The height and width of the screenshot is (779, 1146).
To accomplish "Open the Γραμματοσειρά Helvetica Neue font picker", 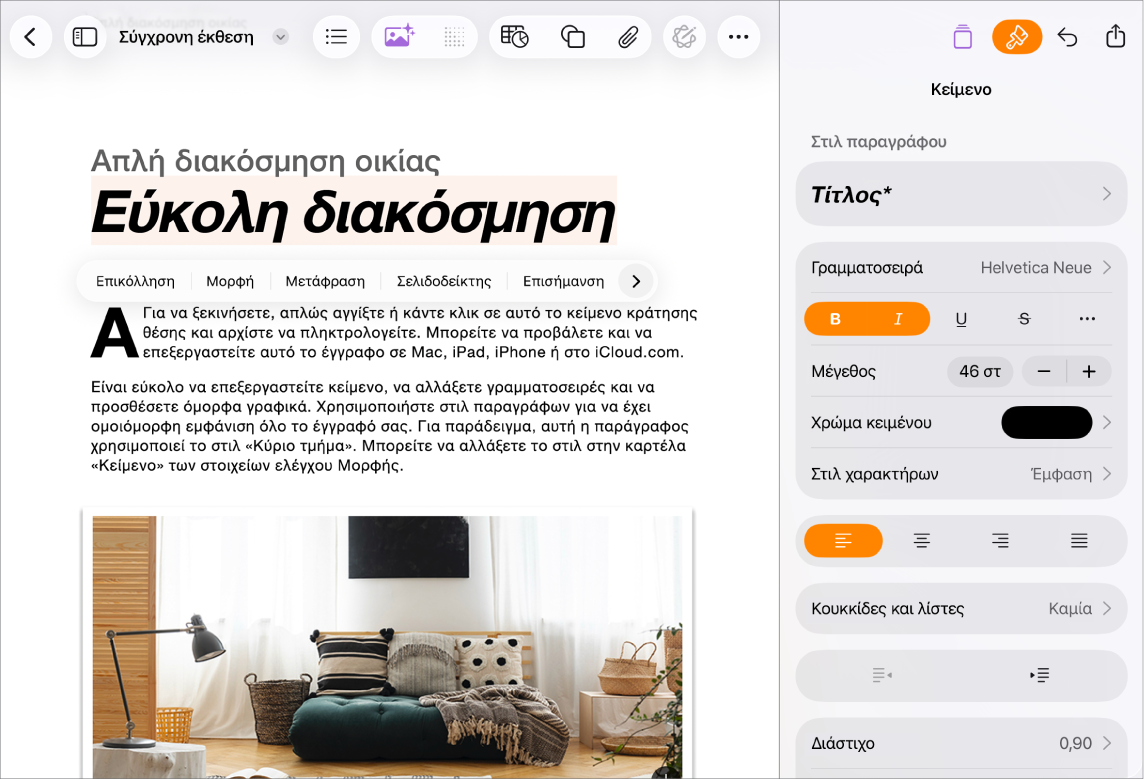I will click(961, 267).
